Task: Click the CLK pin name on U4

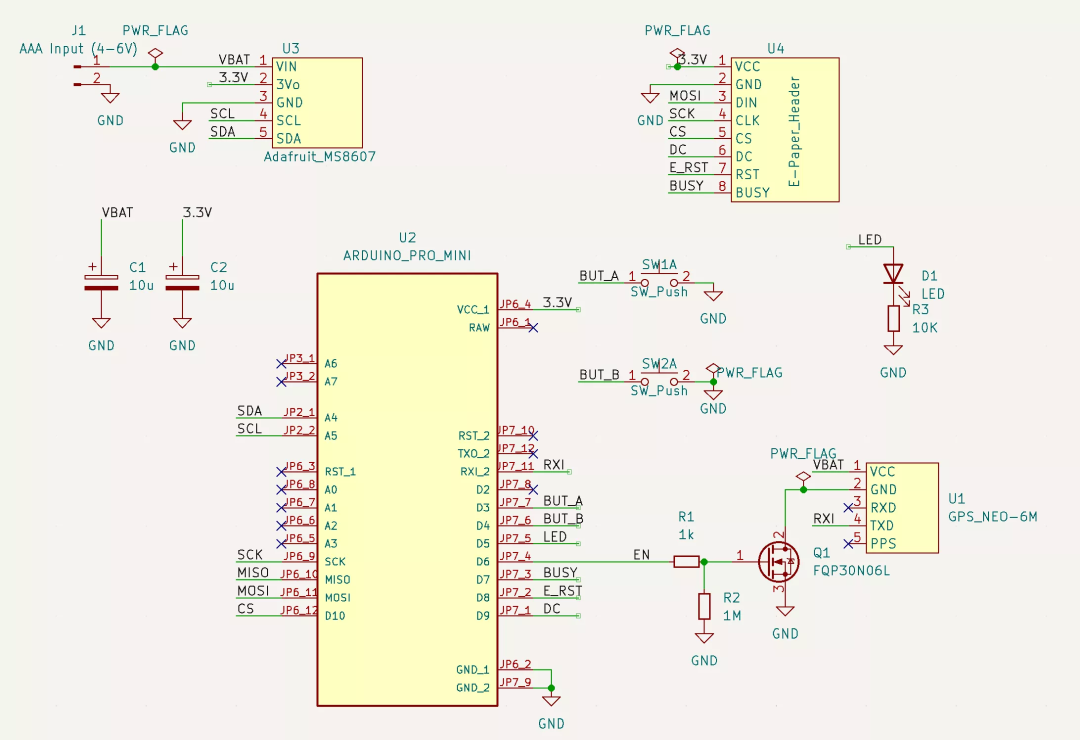Action: (x=747, y=121)
